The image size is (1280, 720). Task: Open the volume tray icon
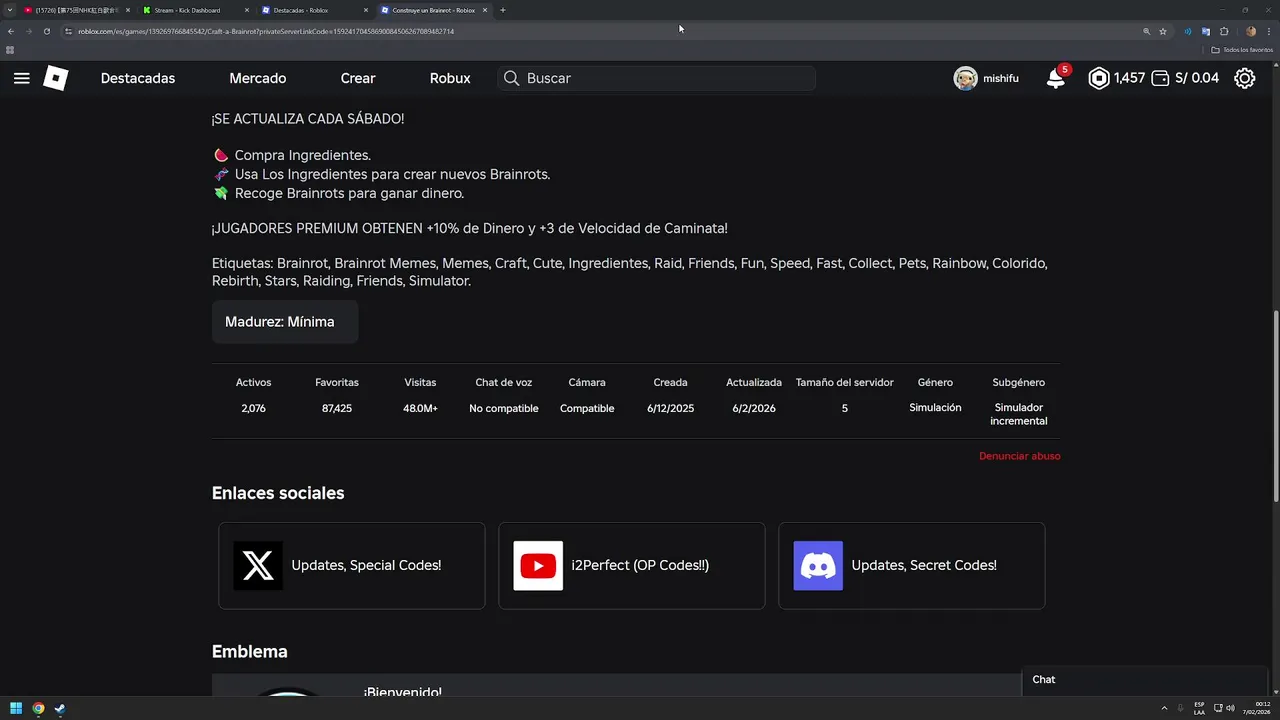1230,708
